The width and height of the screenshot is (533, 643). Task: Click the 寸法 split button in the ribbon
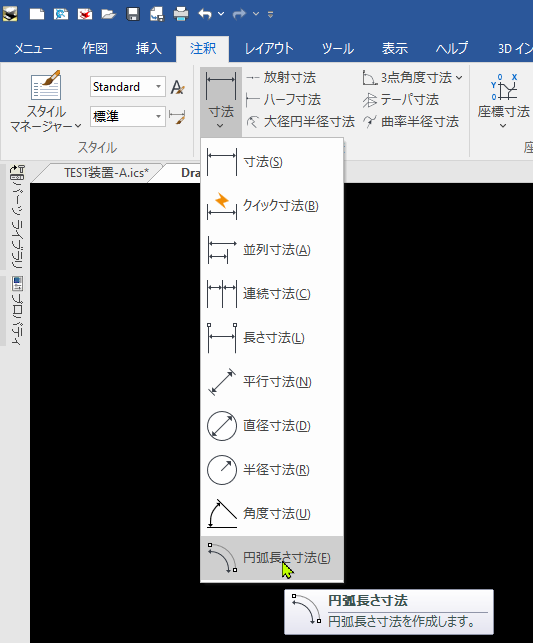[221, 101]
